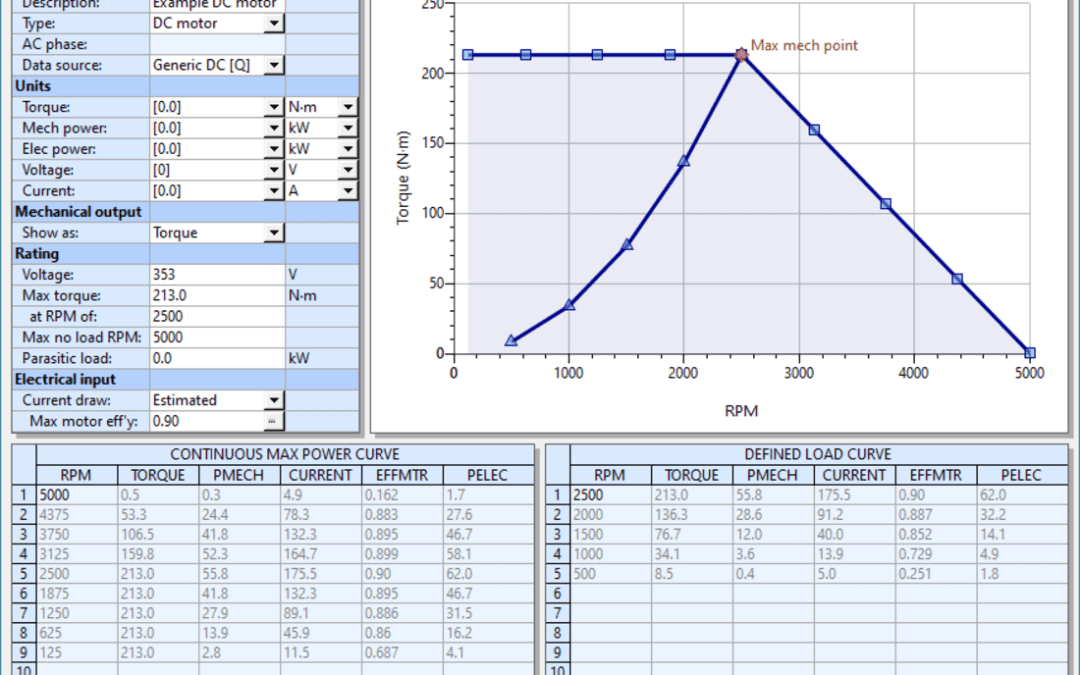Viewport: 1080px width, 675px height.
Task: Open the Torque unit N·m dropdown
Action: [x=347, y=107]
